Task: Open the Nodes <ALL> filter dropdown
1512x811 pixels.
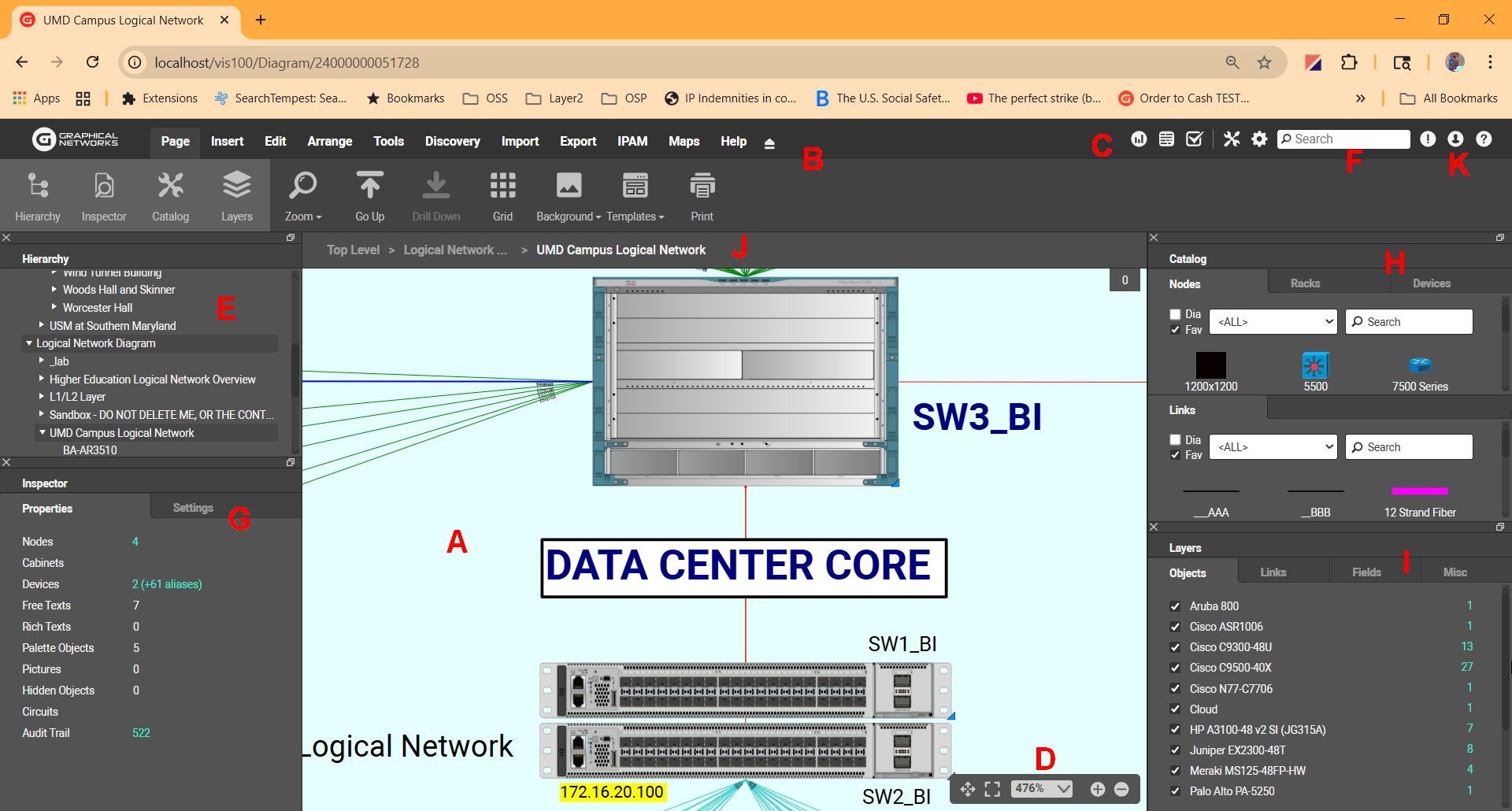Action: point(1273,322)
